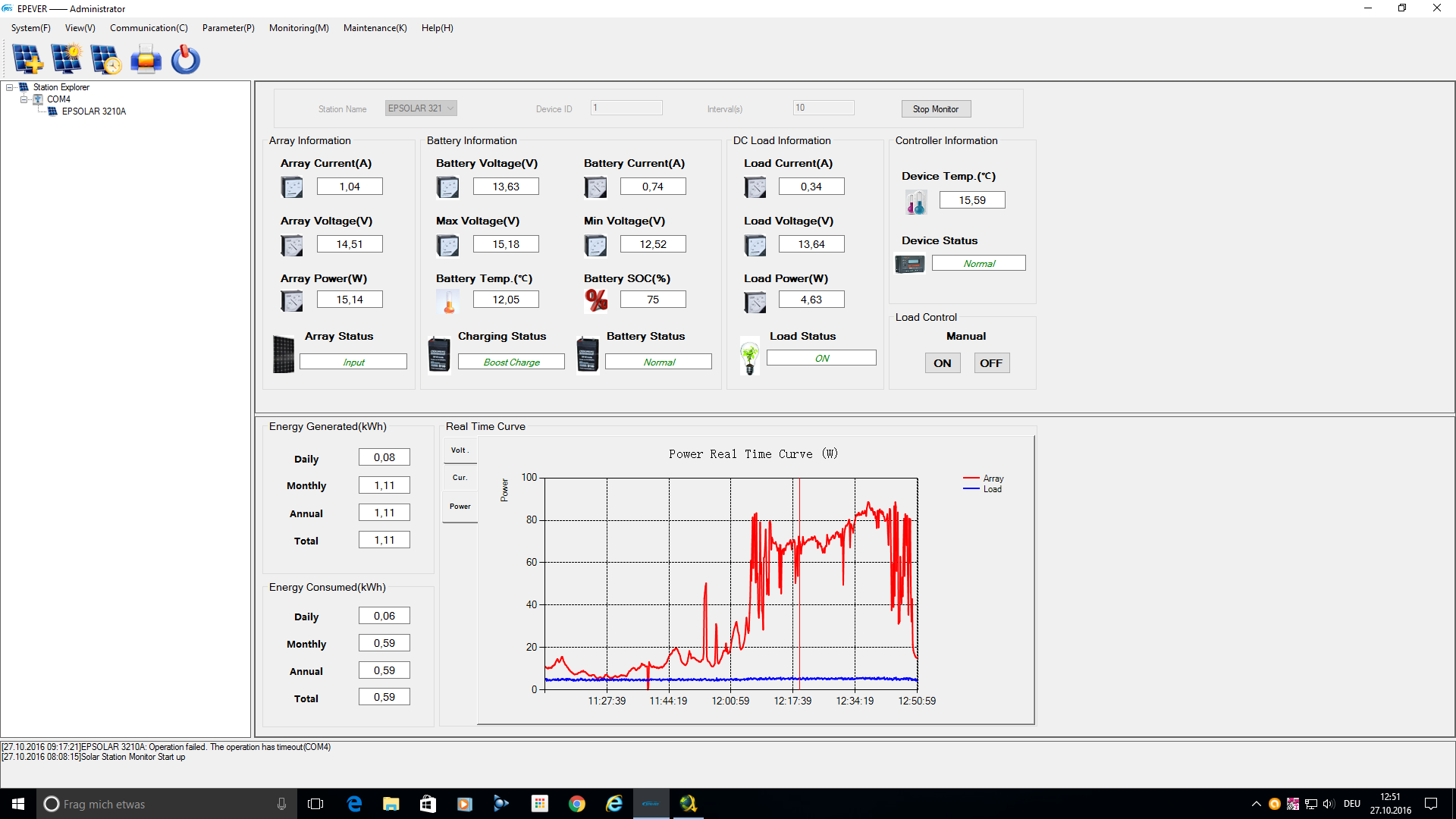Screen dimensions: 1456x819
Task: Select EPSOLAR 3210A in the station tree
Action: click(93, 111)
